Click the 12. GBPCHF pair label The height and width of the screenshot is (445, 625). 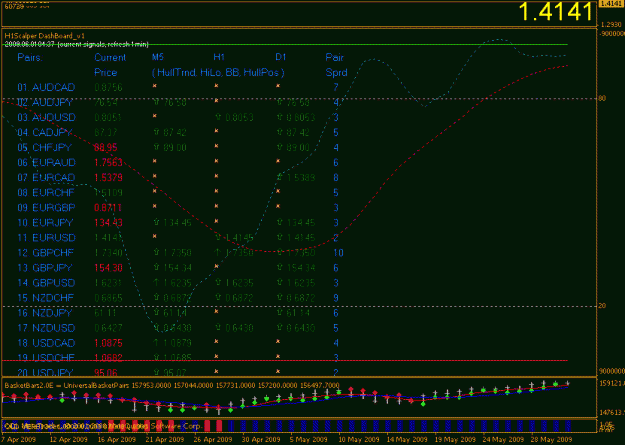click(x=46, y=253)
